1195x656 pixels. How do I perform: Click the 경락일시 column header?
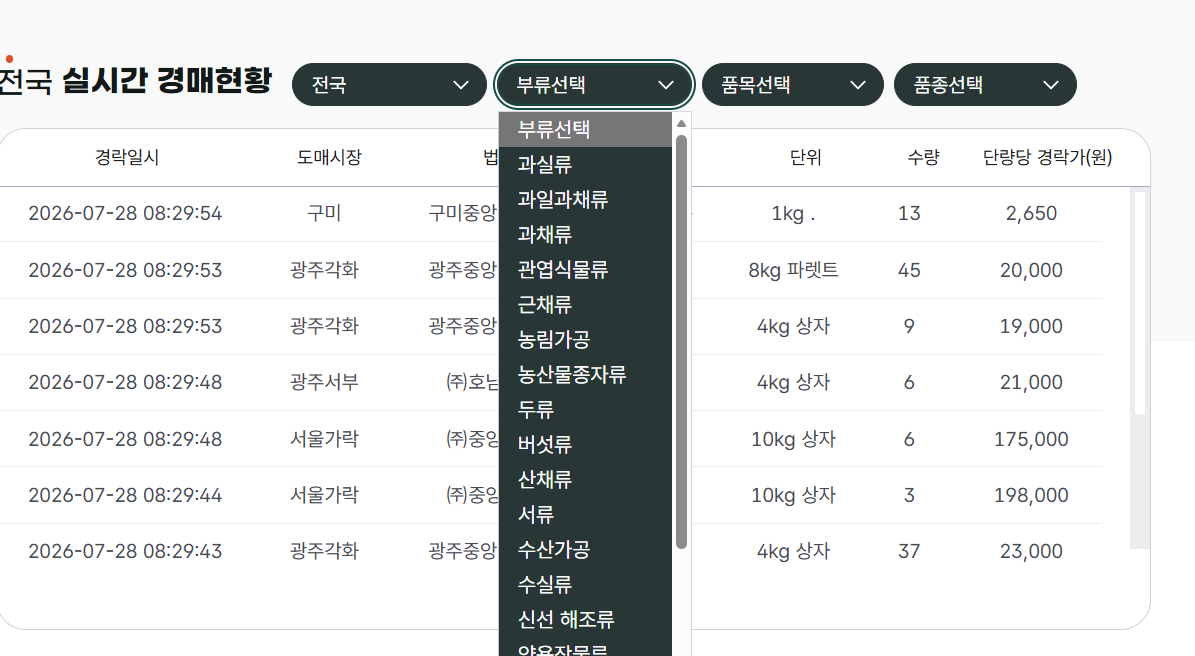click(127, 158)
